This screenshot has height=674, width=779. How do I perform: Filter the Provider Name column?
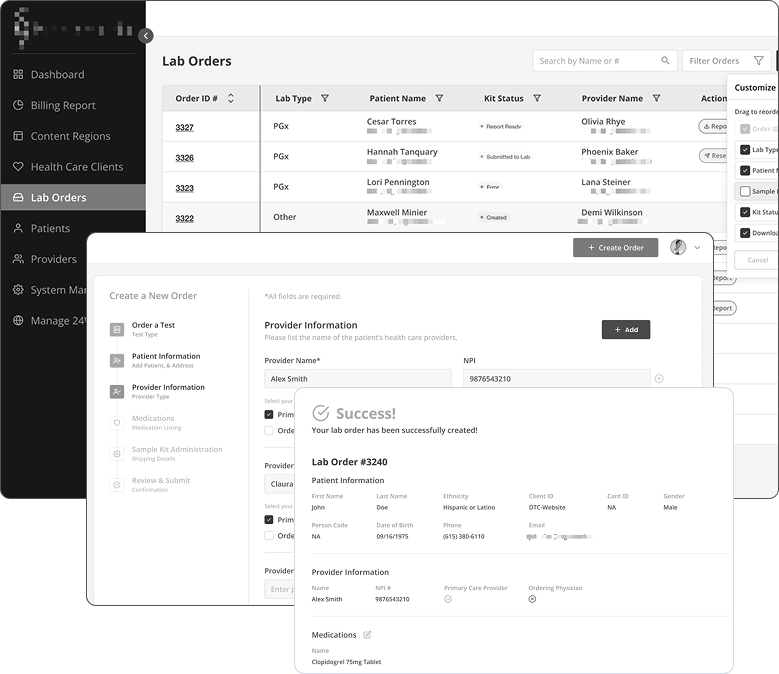(x=656, y=99)
